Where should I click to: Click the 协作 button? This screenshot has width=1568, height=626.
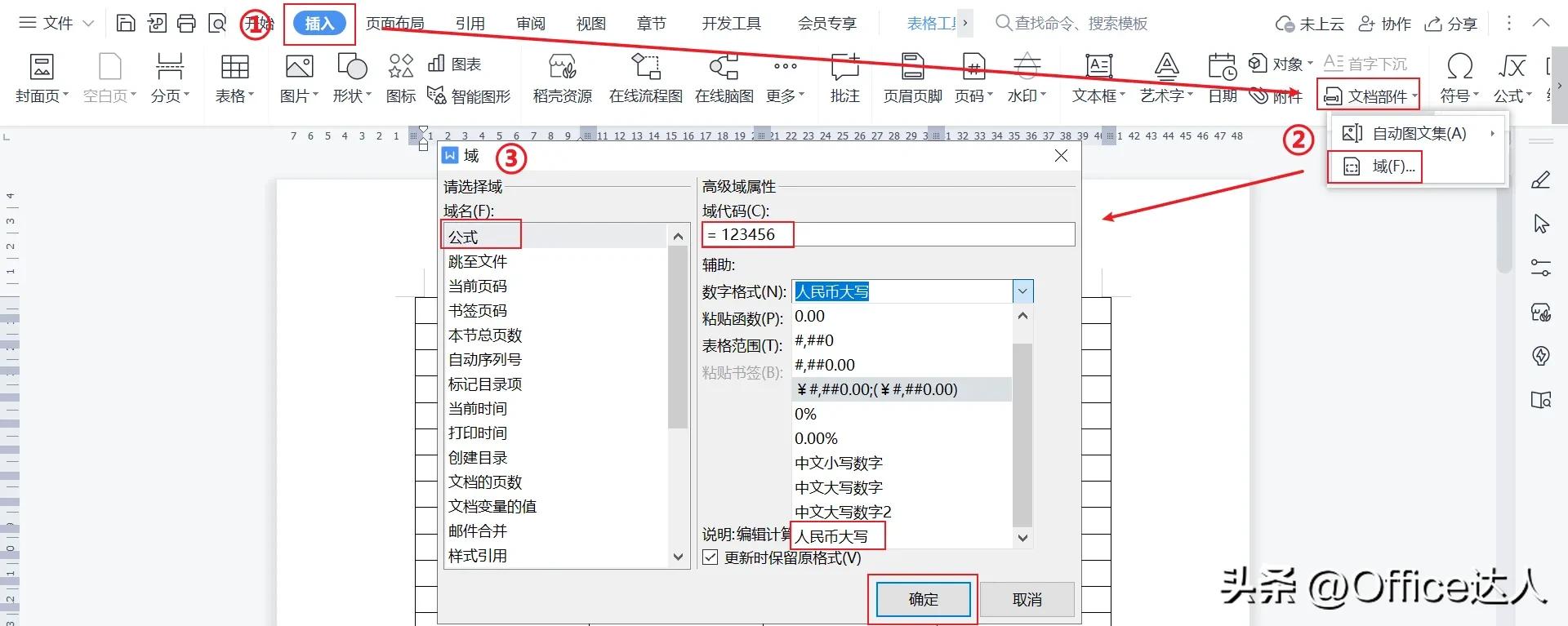pos(1384,24)
